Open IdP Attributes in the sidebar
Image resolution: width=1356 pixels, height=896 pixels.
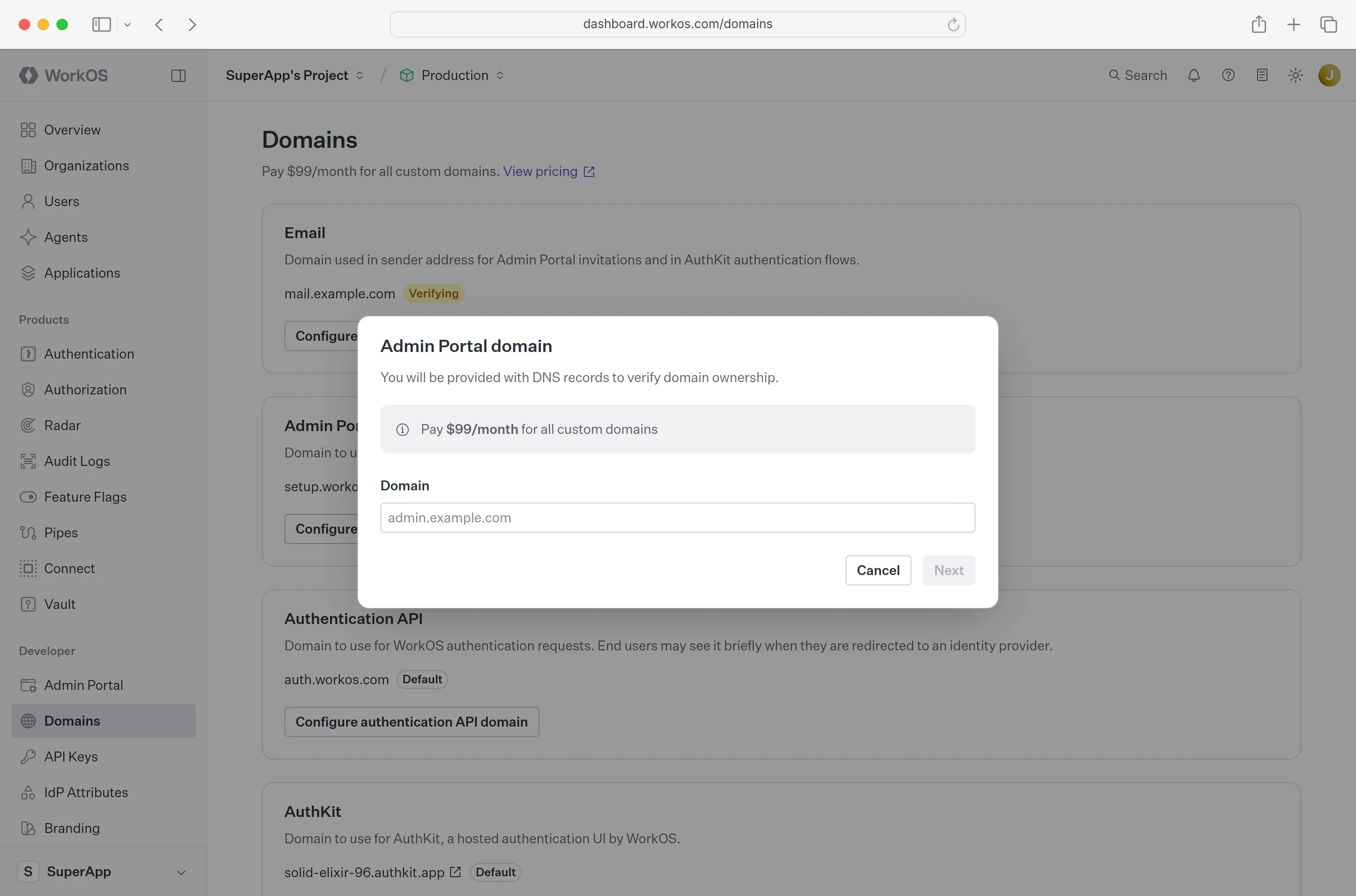click(104, 792)
